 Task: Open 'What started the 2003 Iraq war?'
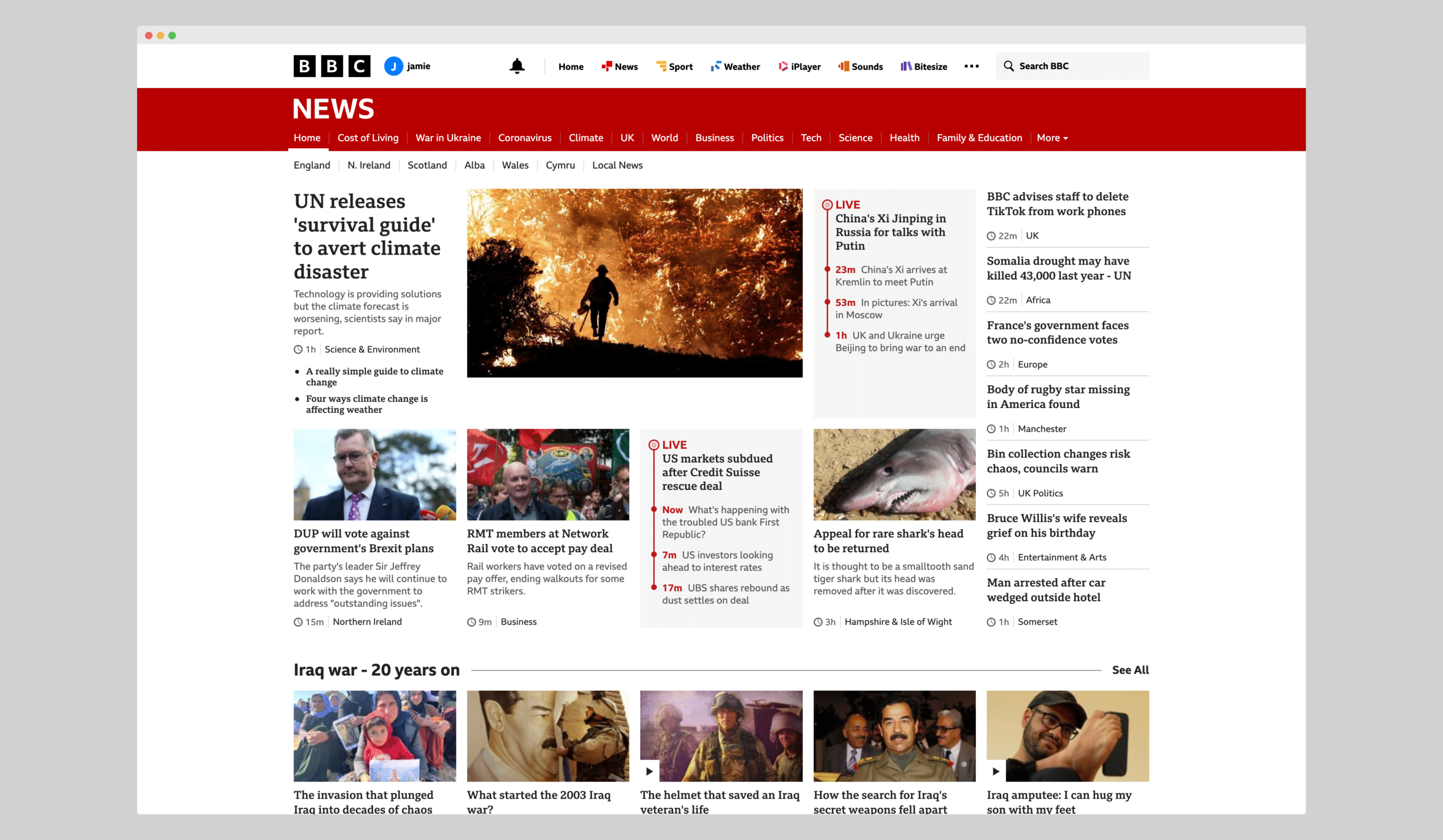coord(538,802)
